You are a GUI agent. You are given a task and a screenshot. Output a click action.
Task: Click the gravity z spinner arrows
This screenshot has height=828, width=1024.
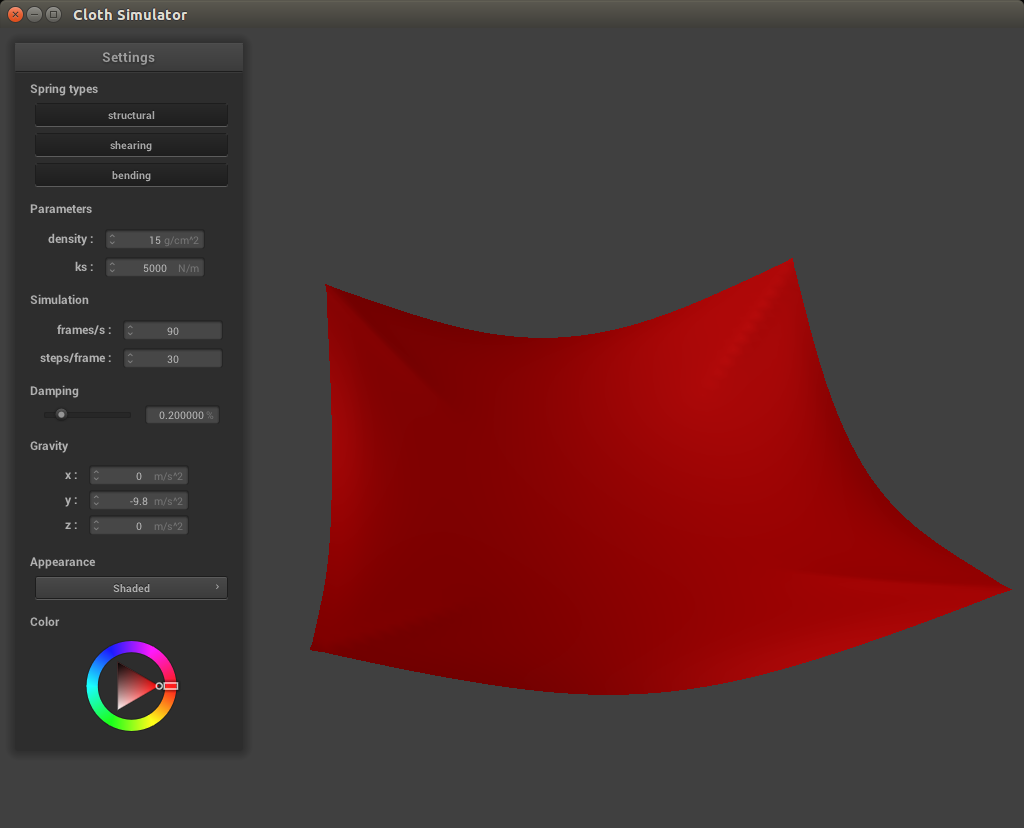97,526
